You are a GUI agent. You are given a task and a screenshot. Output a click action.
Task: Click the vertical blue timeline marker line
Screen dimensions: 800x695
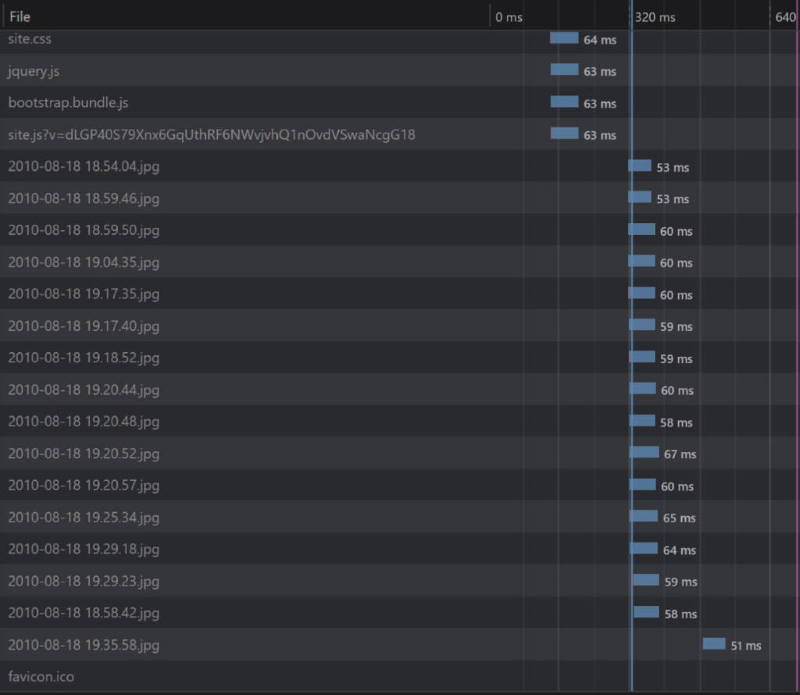tap(631, 350)
